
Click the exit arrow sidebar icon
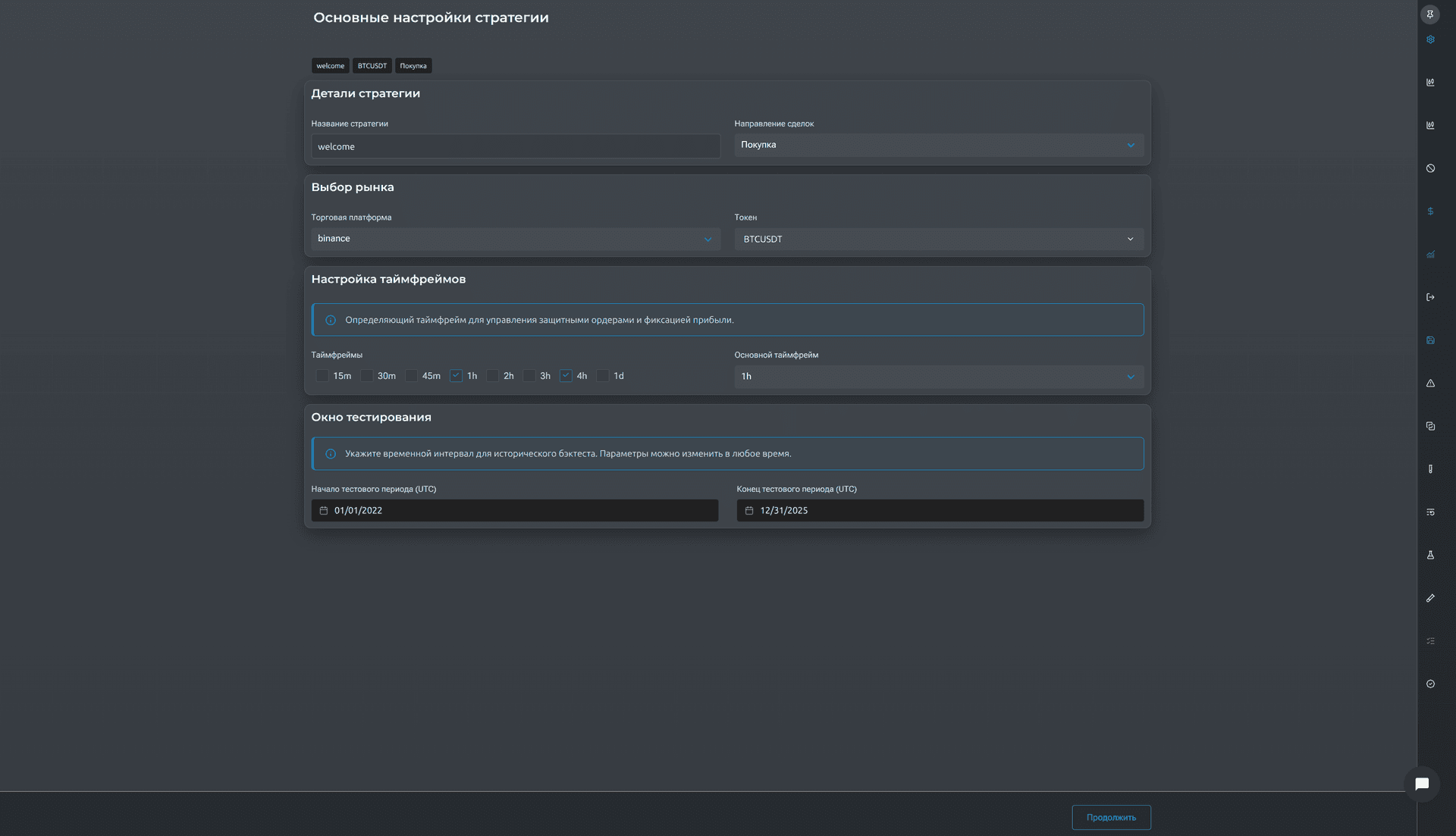pos(1430,297)
